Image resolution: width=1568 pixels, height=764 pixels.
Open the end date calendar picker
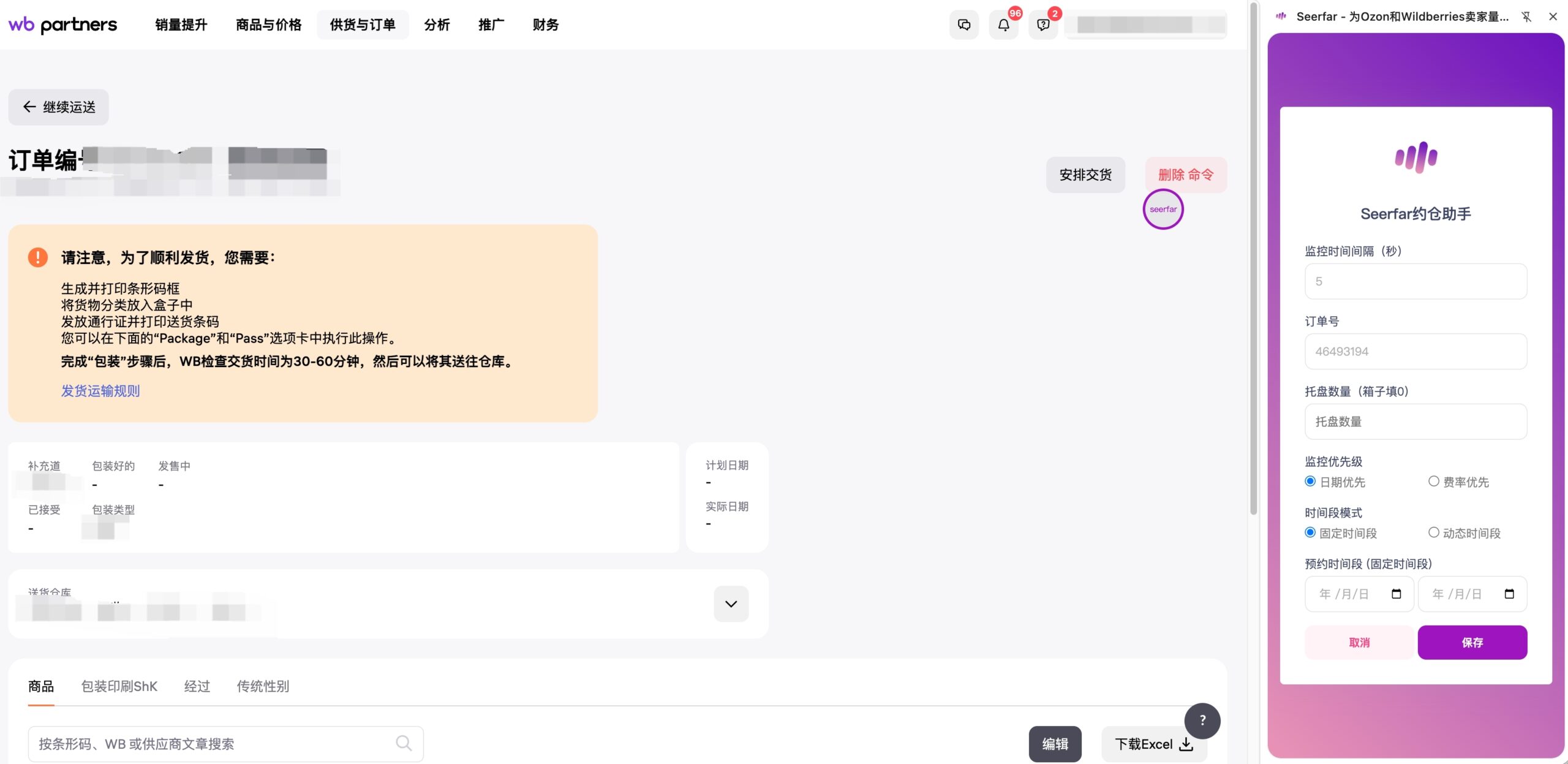coord(1509,594)
